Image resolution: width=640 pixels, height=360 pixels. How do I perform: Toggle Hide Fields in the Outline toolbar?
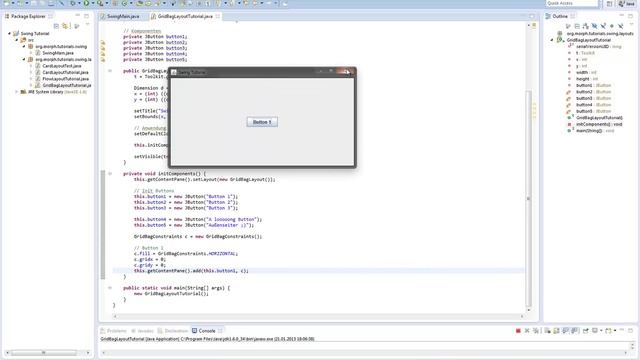coord(594,26)
